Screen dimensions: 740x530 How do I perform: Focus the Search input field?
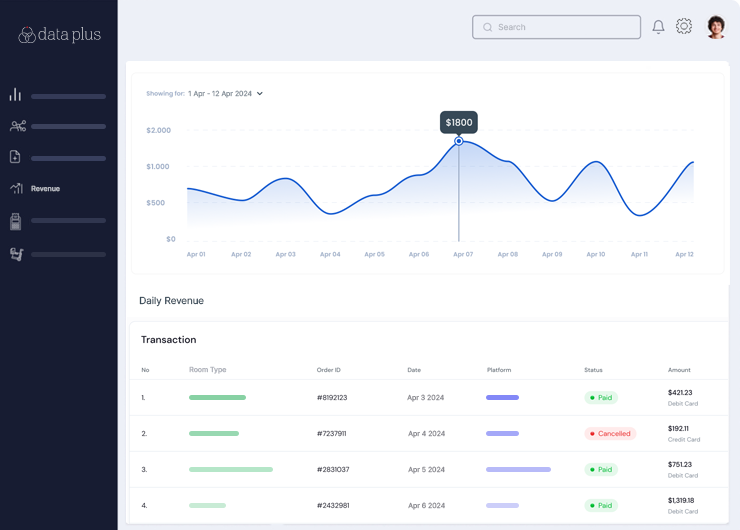pos(556,27)
